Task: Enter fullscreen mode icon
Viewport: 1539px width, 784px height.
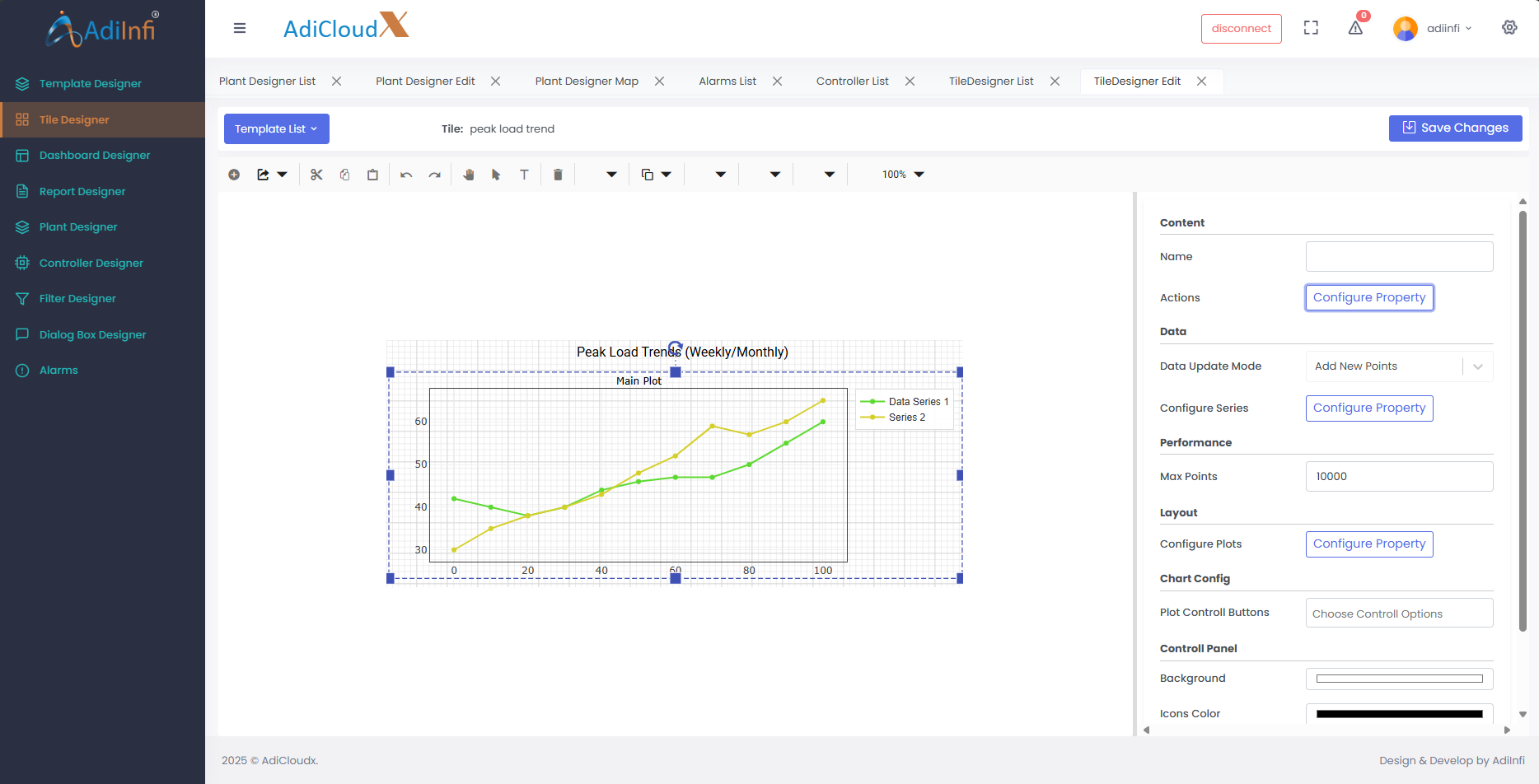Action: coord(1311,28)
